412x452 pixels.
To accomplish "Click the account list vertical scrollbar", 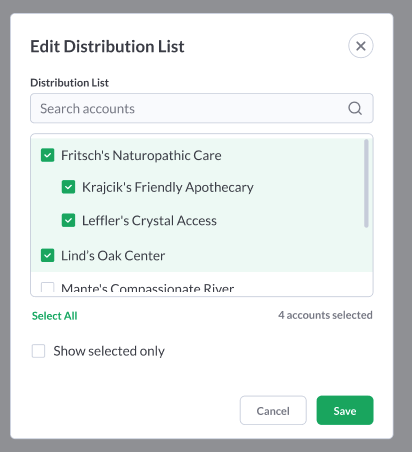I will point(366,183).
